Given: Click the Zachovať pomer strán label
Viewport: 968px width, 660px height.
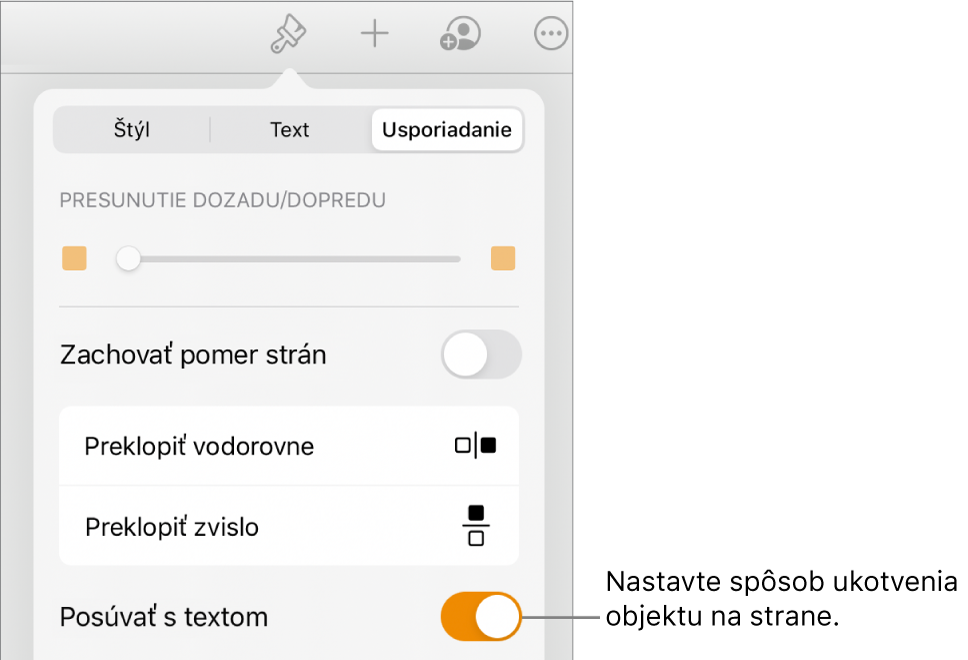Looking at the screenshot, I should tap(193, 355).
